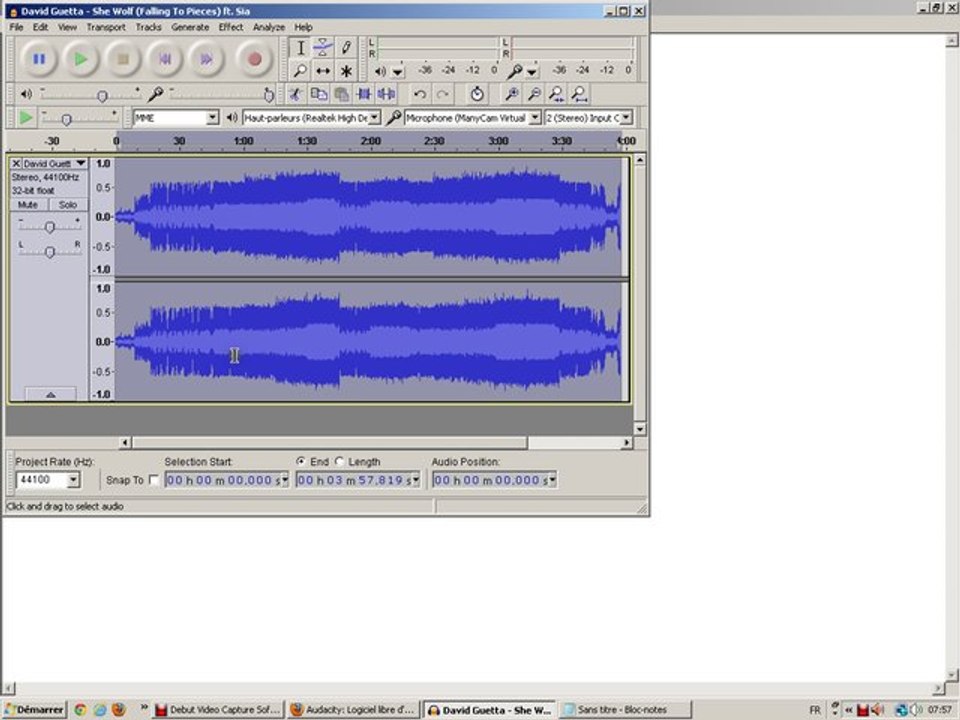Image resolution: width=960 pixels, height=720 pixels.
Task: Skip to End of the track
Action: [x=206, y=59]
